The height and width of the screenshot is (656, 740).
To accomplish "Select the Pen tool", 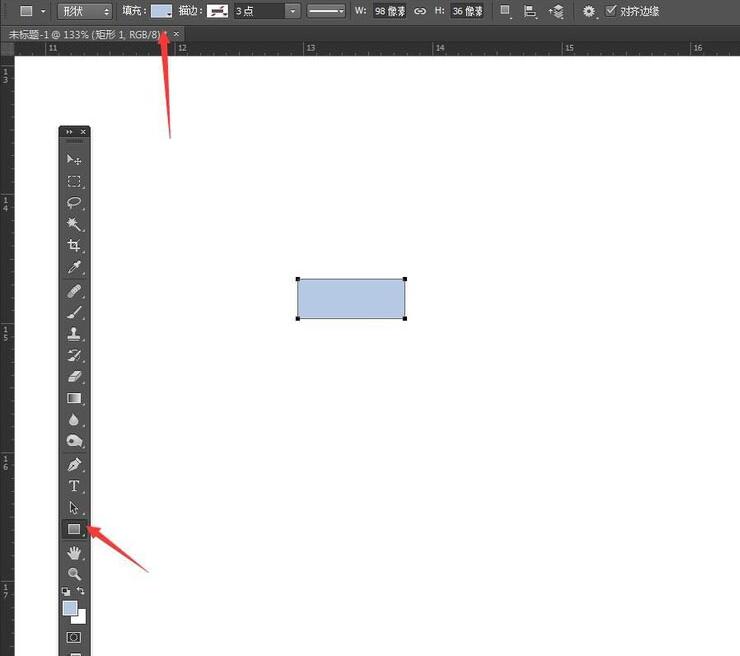I will point(74,464).
